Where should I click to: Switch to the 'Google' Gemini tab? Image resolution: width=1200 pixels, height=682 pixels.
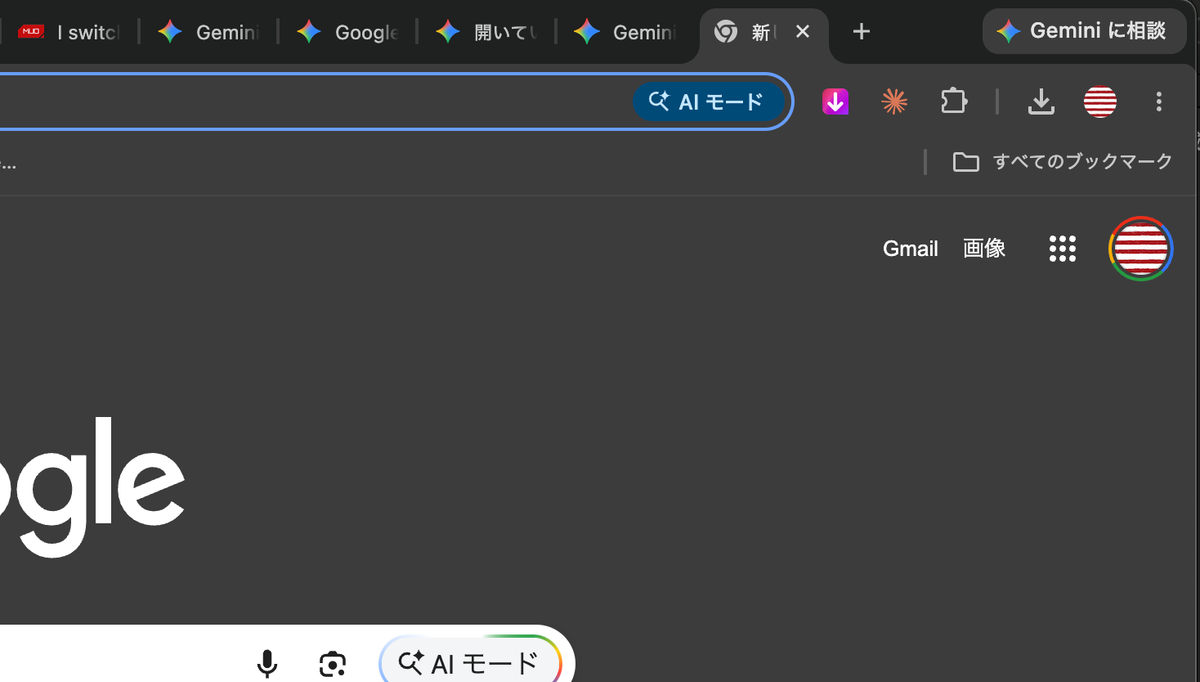click(x=347, y=32)
